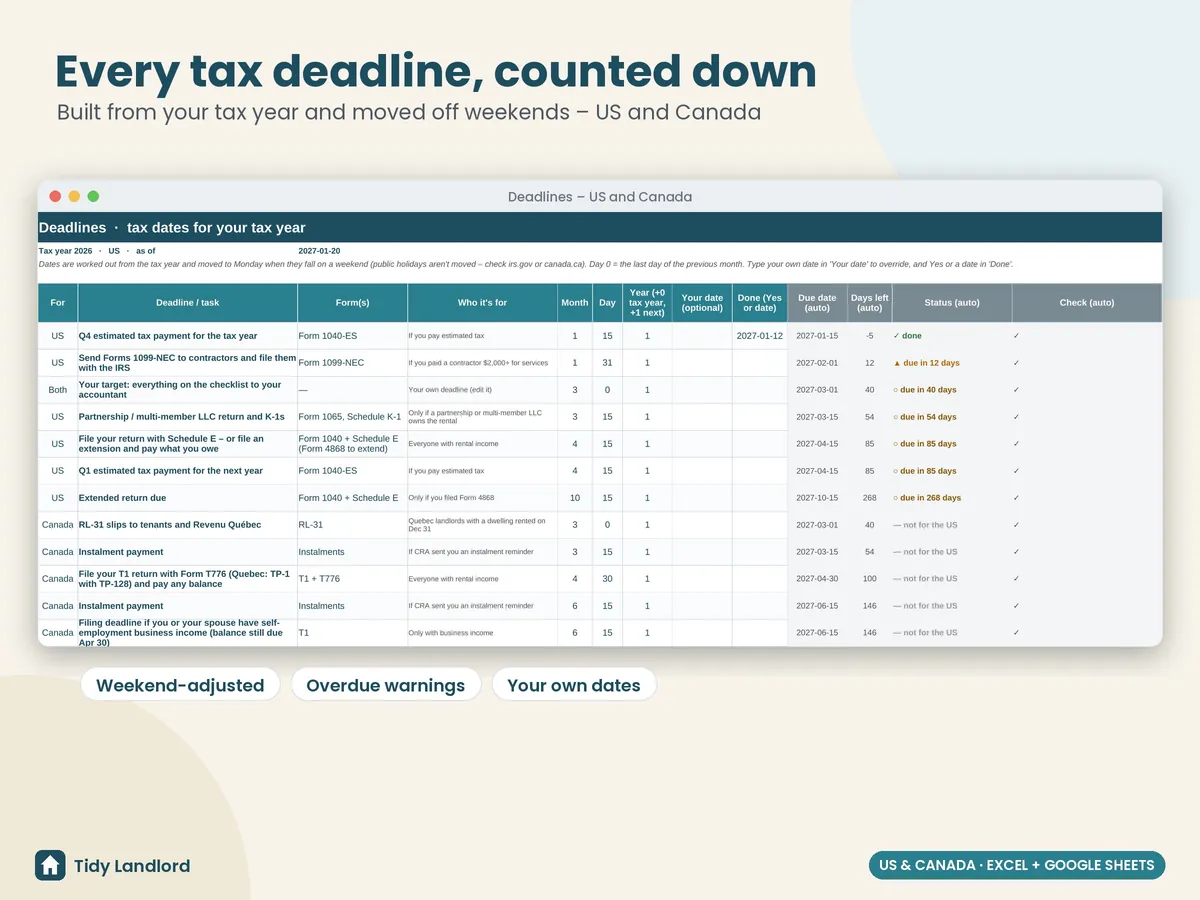Image resolution: width=1200 pixels, height=900 pixels.
Task: Select the 'Status (auto)' column header
Action: click(952, 303)
